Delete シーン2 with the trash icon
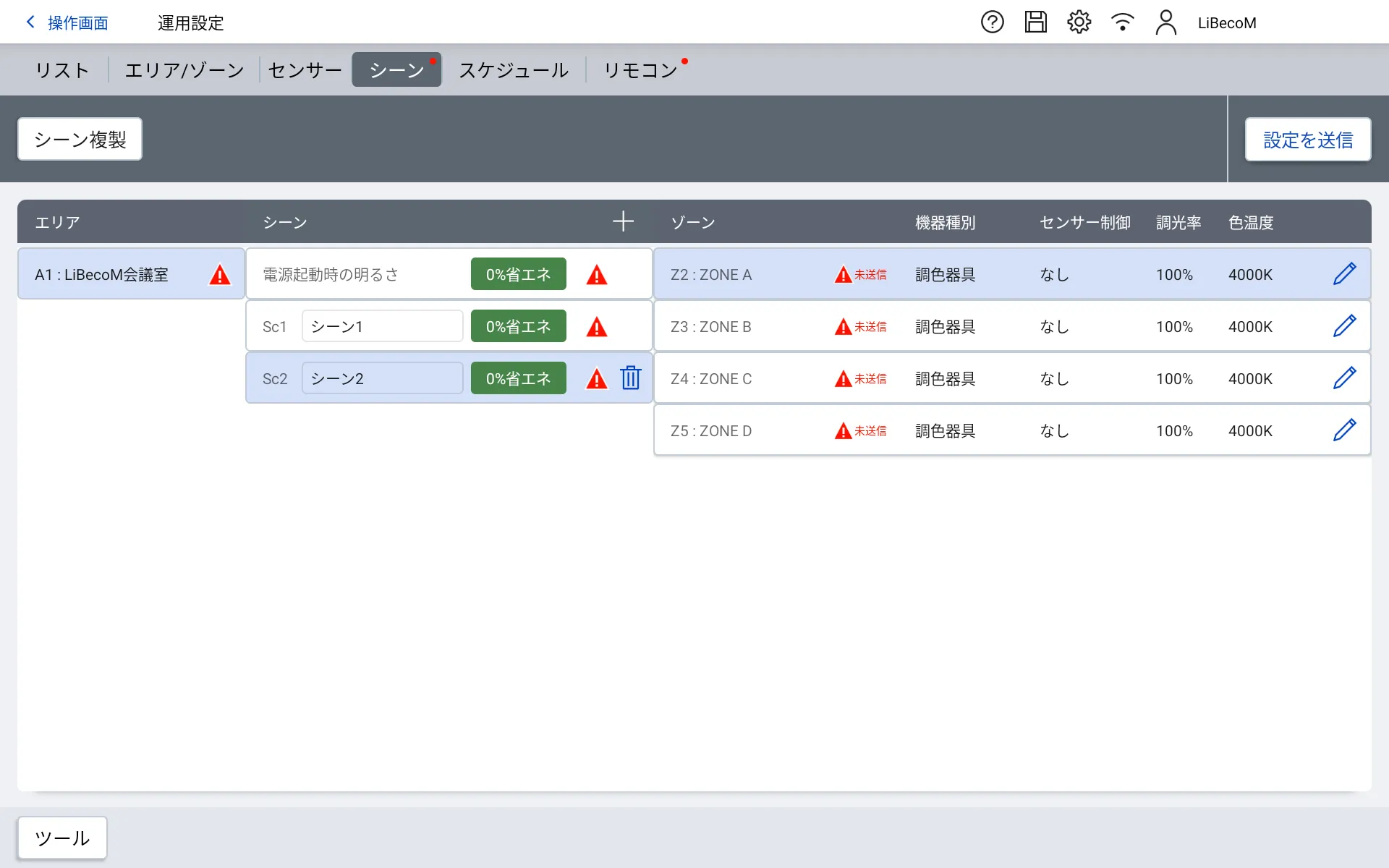The height and width of the screenshot is (868, 1389). click(x=631, y=378)
